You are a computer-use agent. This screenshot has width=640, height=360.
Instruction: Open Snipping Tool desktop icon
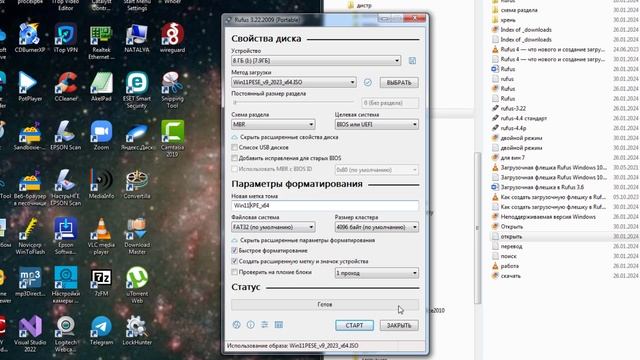(x=173, y=90)
